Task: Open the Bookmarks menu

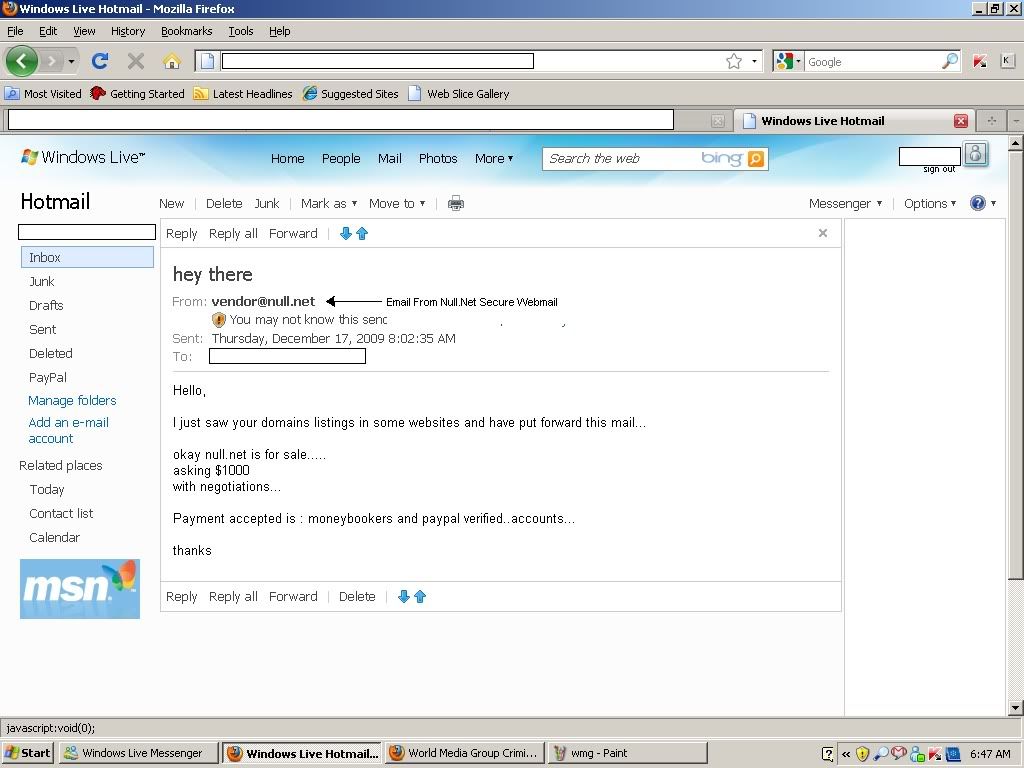Action: pyautogui.click(x=187, y=31)
